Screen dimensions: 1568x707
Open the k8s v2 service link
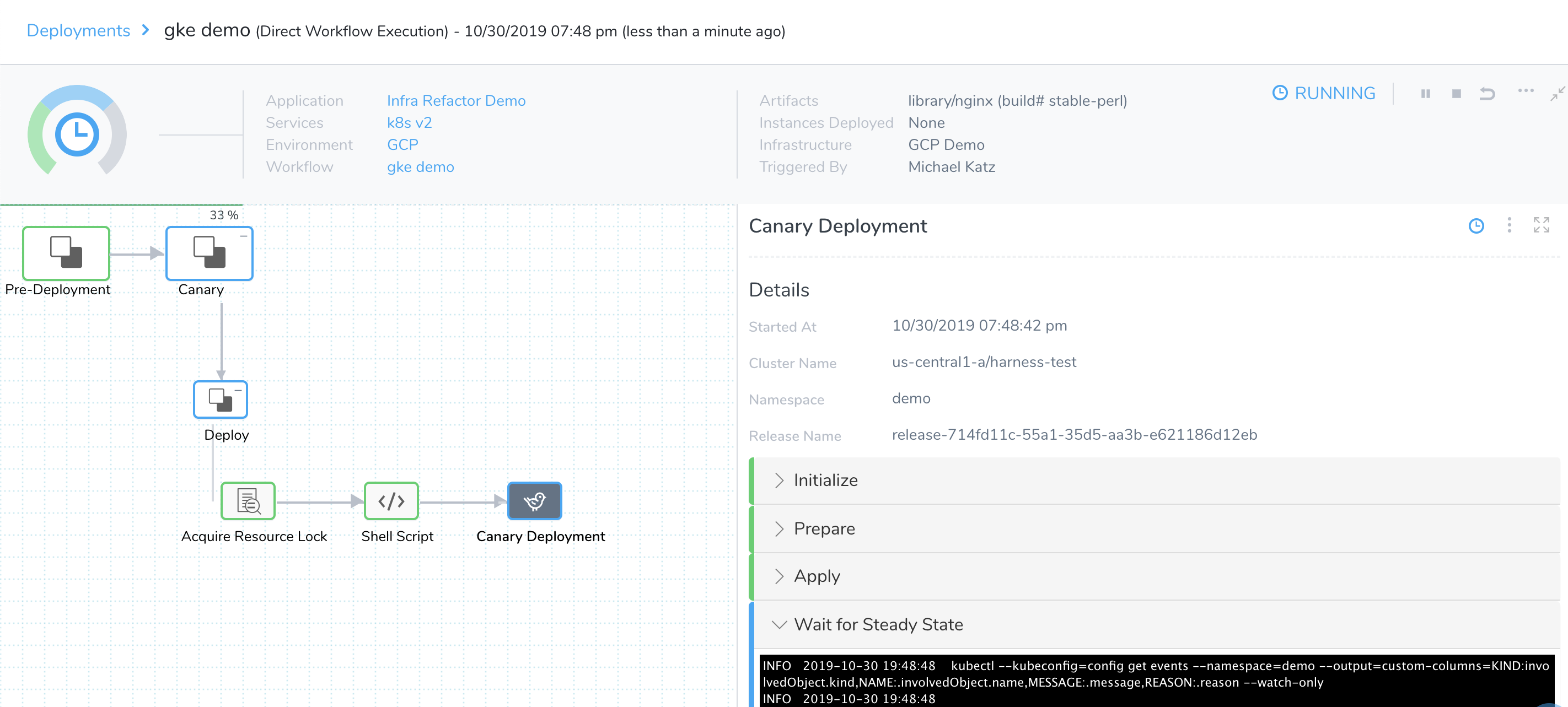[x=409, y=122]
